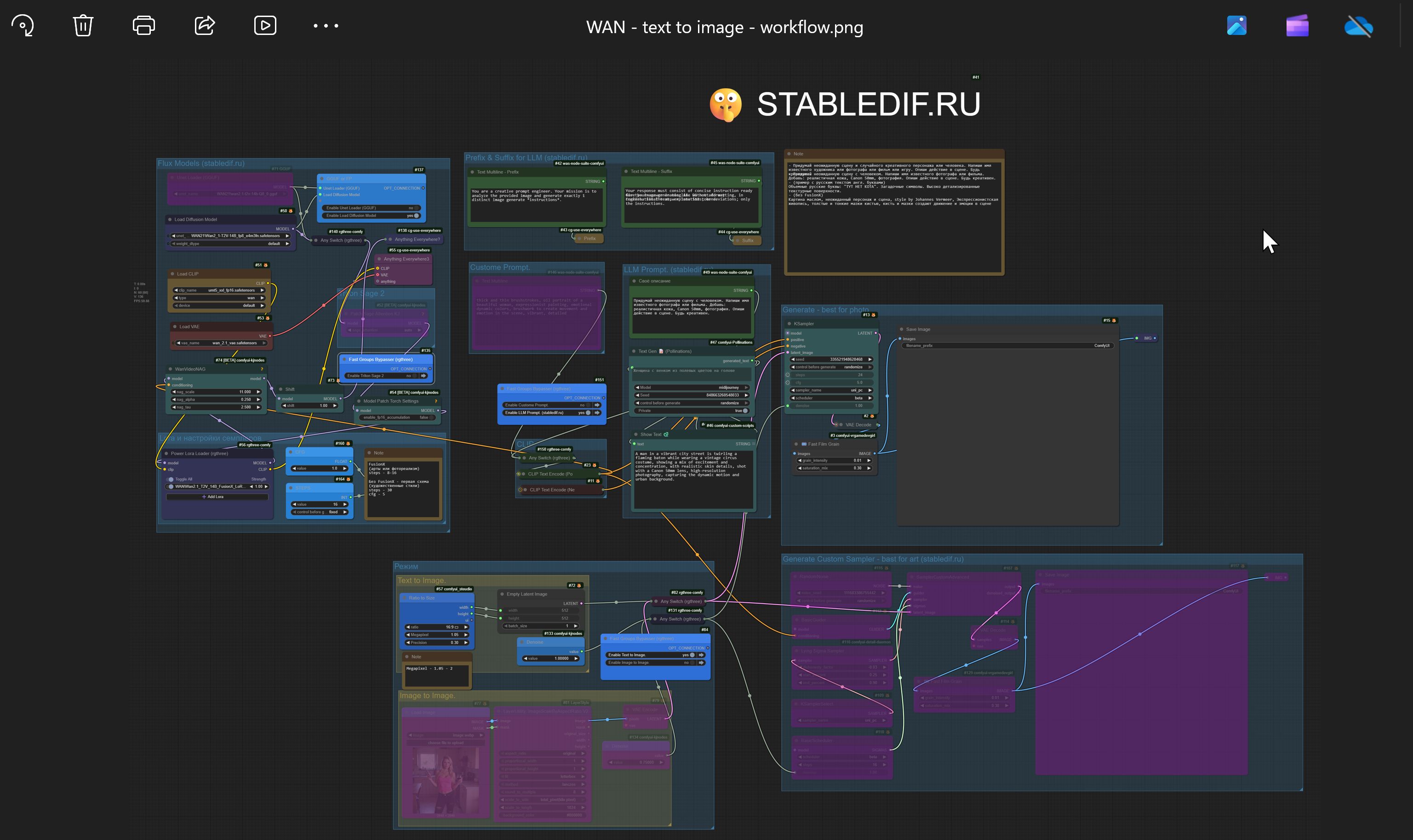The height and width of the screenshot is (840, 1413).
Task: Open the scheduler beta dropdown in KSampler
Action: [831, 398]
